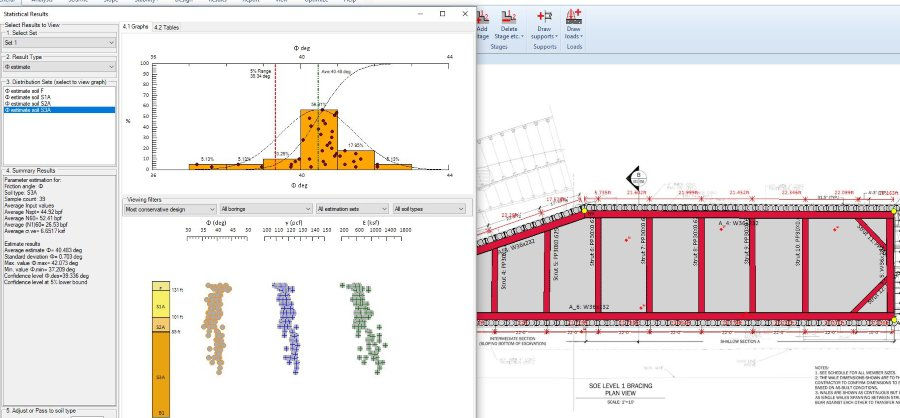Viewport: 900px width, 418px height.
Task: Open the All soil types filter dropdown
Action: click(x=429, y=210)
